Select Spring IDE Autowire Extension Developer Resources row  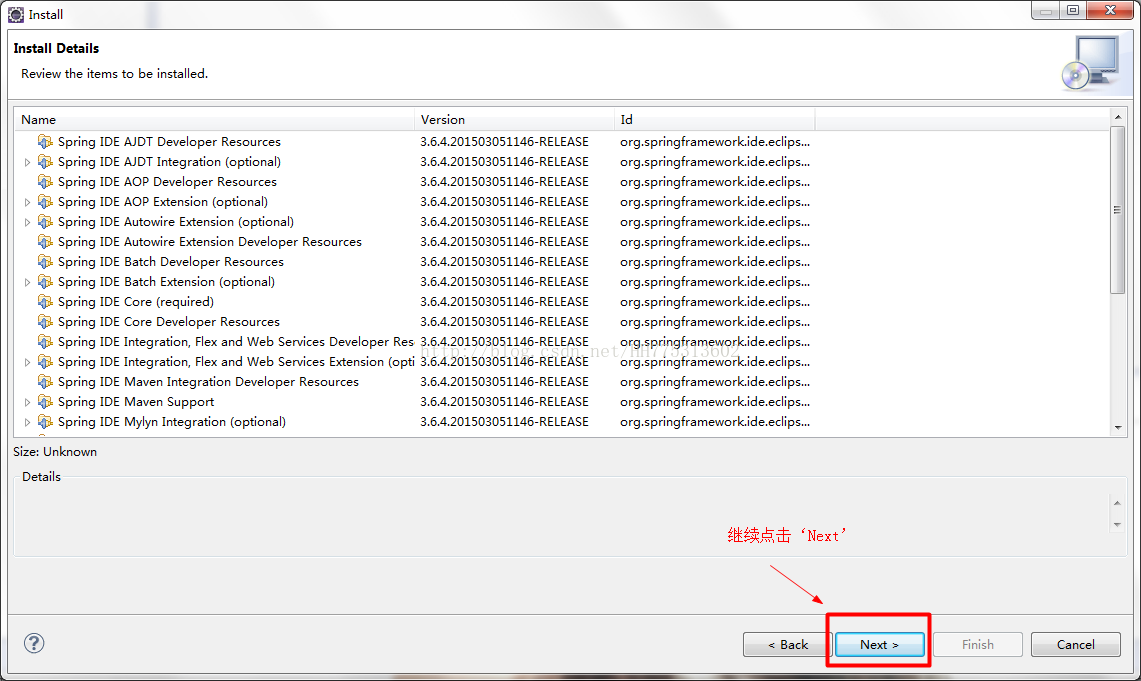click(x=562, y=242)
